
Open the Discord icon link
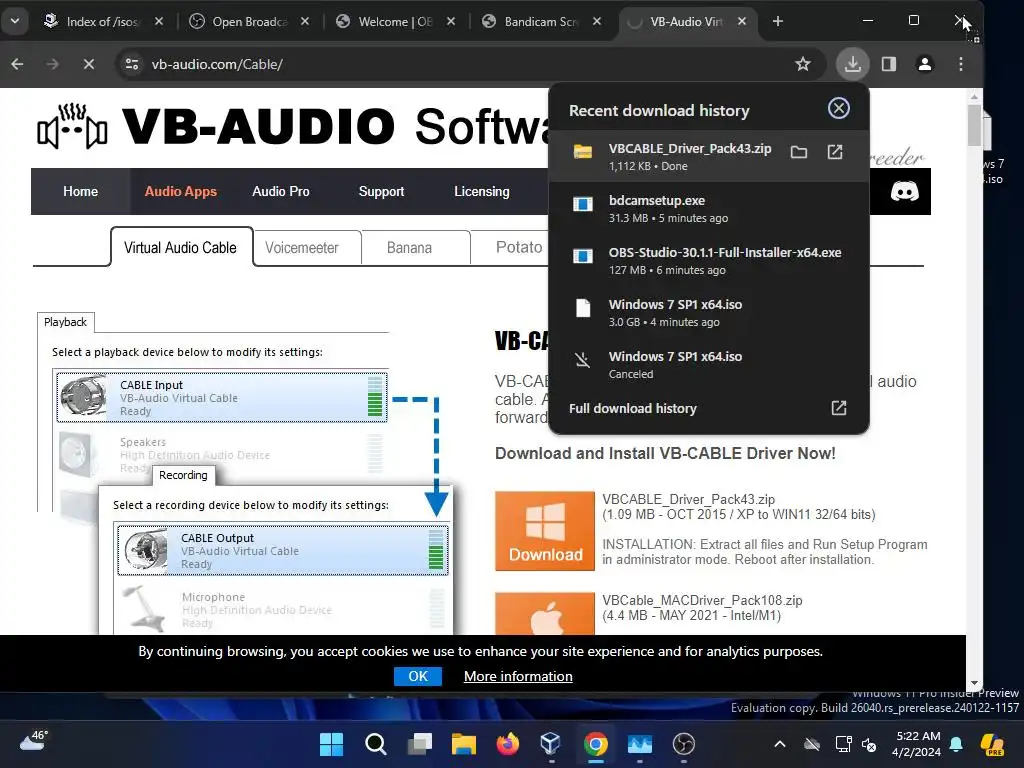tap(904, 191)
